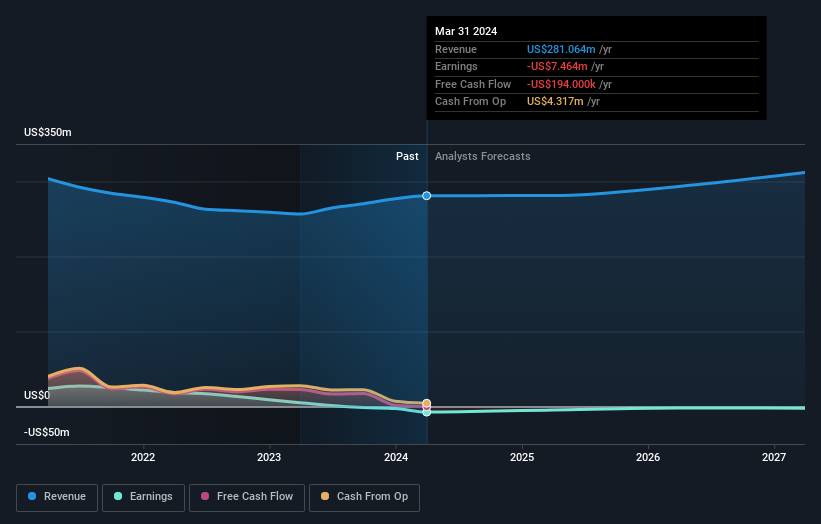
Task: Click the 'Revenue' row label in tooltip
Action: [456, 49]
